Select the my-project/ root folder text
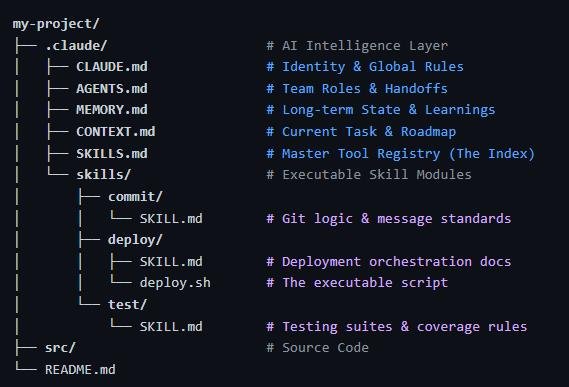The image size is (569, 387). pos(56,24)
